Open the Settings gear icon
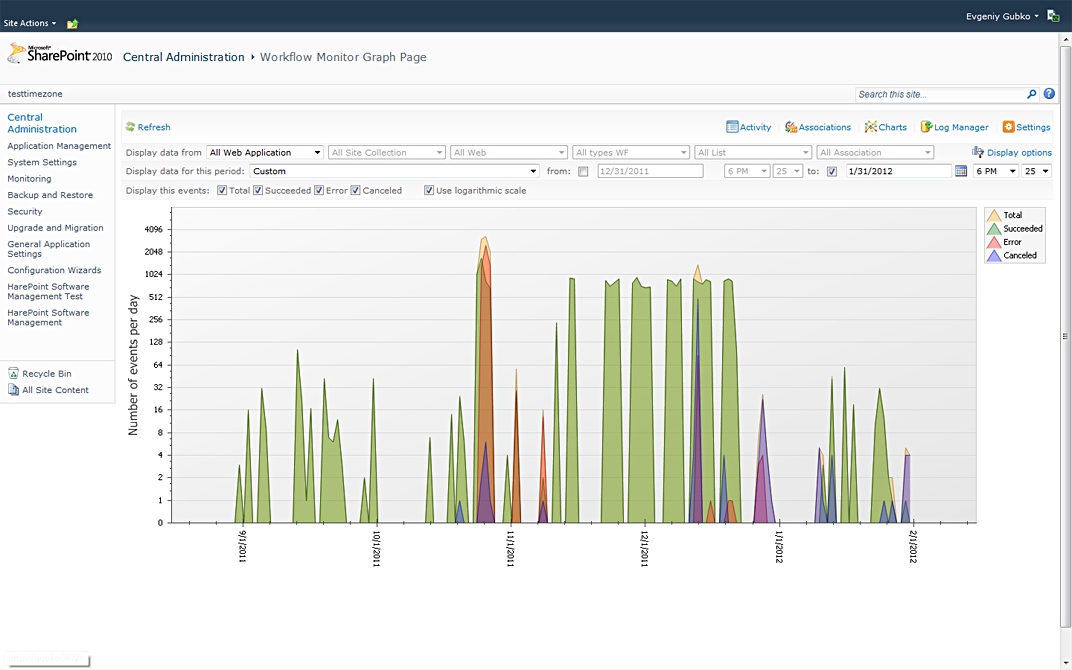Viewport: 1072px width, 670px height. pyautogui.click(x=1008, y=127)
